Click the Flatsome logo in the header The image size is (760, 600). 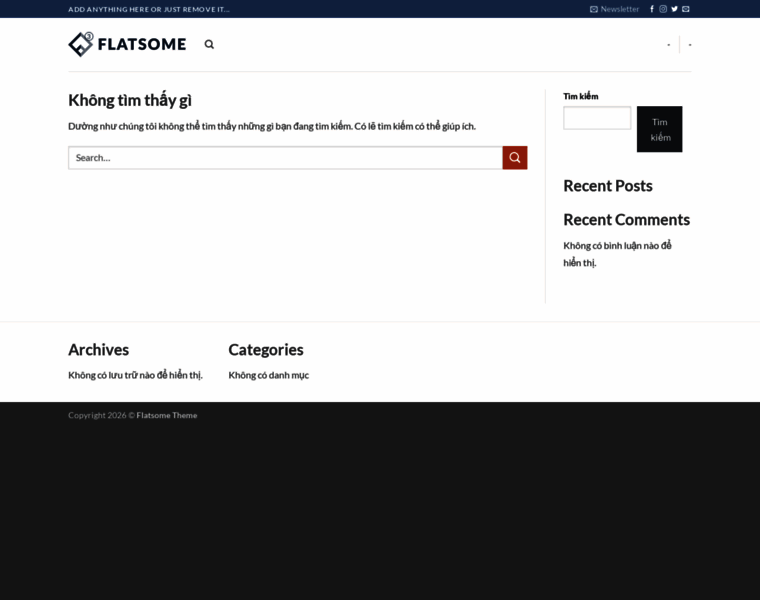(127, 44)
